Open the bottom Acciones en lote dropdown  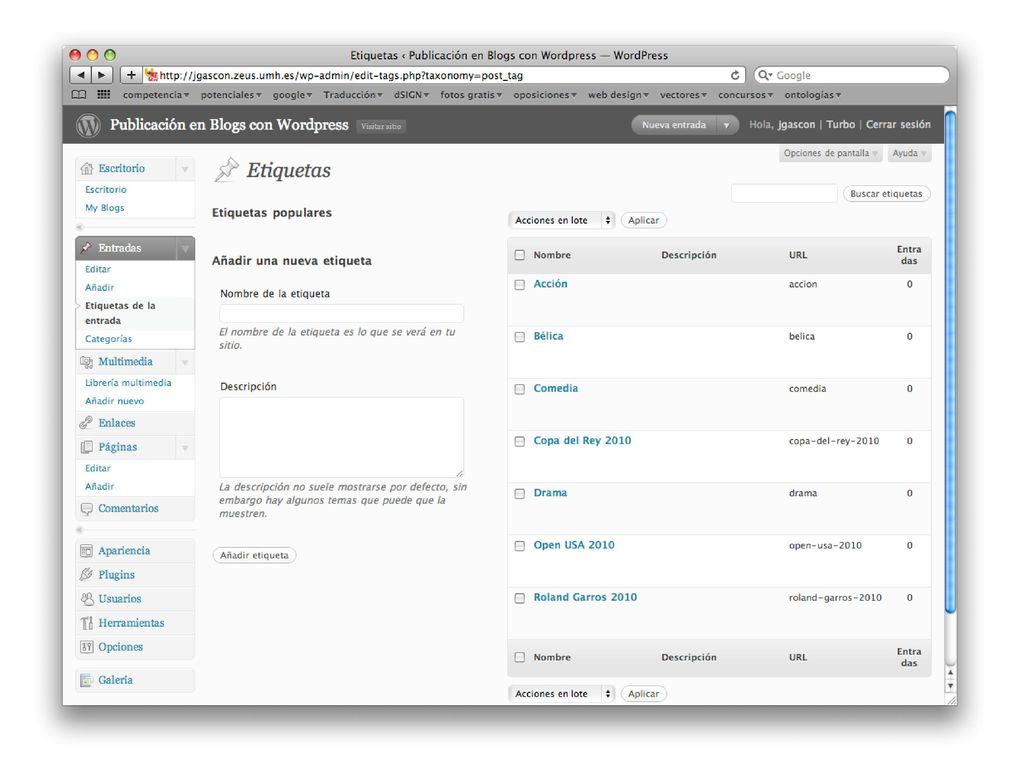pyautogui.click(x=562, y=694)
